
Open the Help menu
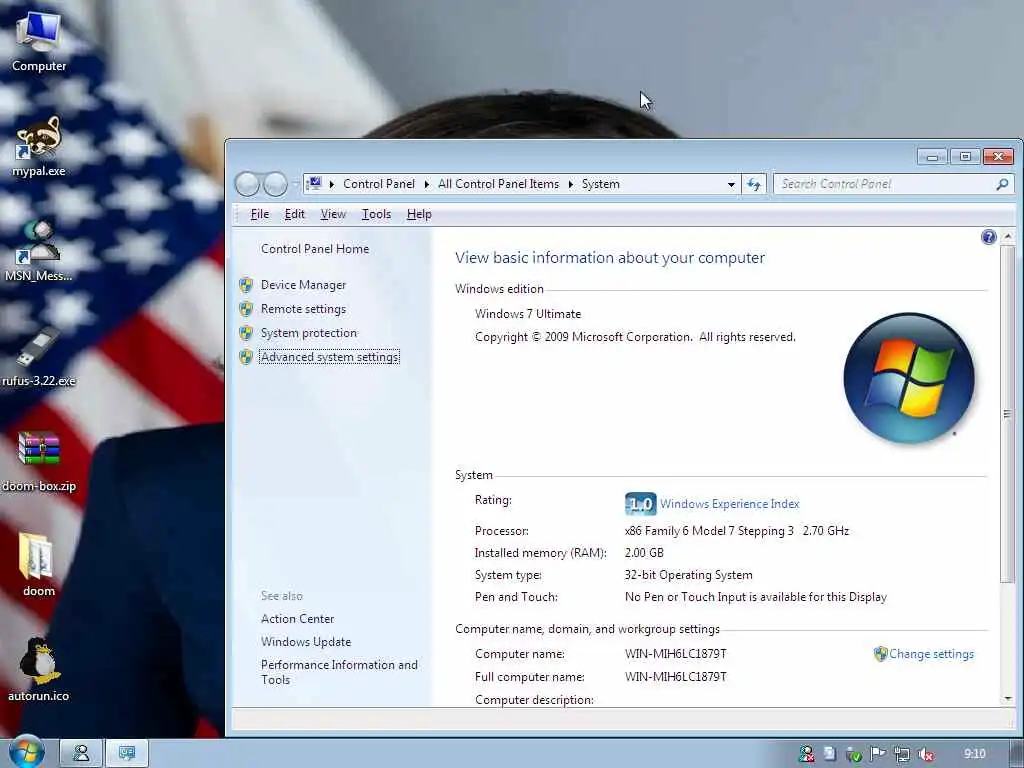(x=419, y=214)
